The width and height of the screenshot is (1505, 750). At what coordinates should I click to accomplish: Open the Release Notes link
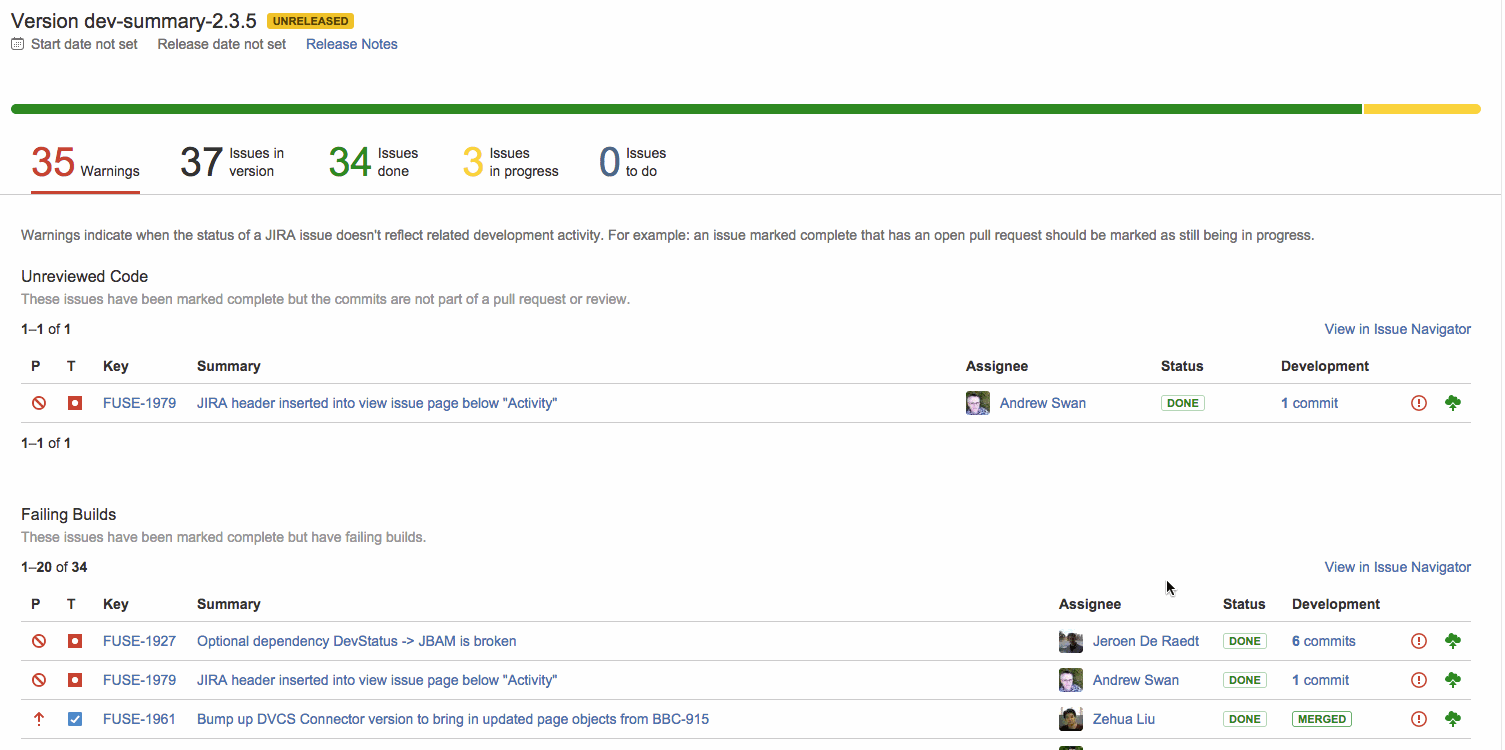(x=352, y=44)
